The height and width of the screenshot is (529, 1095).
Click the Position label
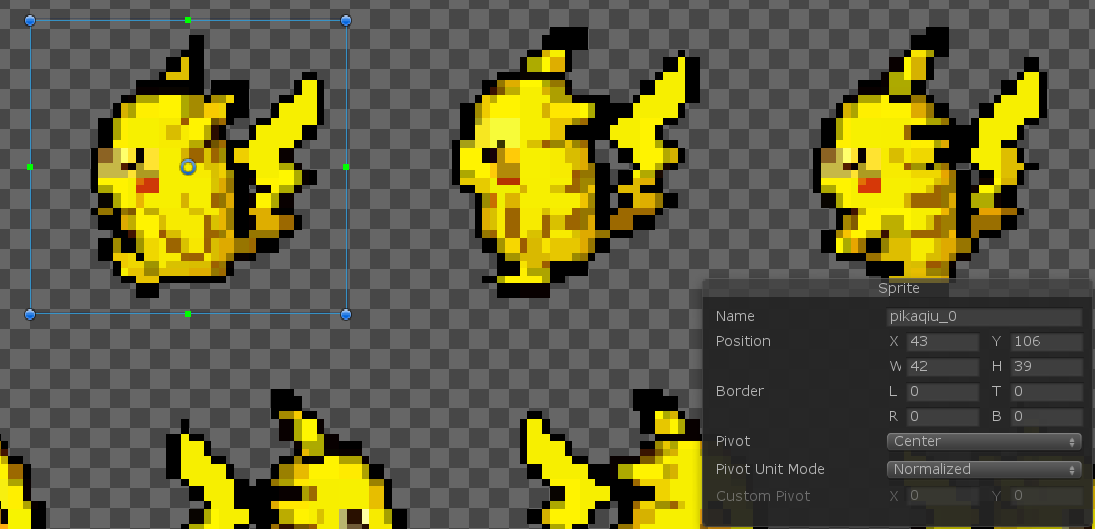[743, 341]
